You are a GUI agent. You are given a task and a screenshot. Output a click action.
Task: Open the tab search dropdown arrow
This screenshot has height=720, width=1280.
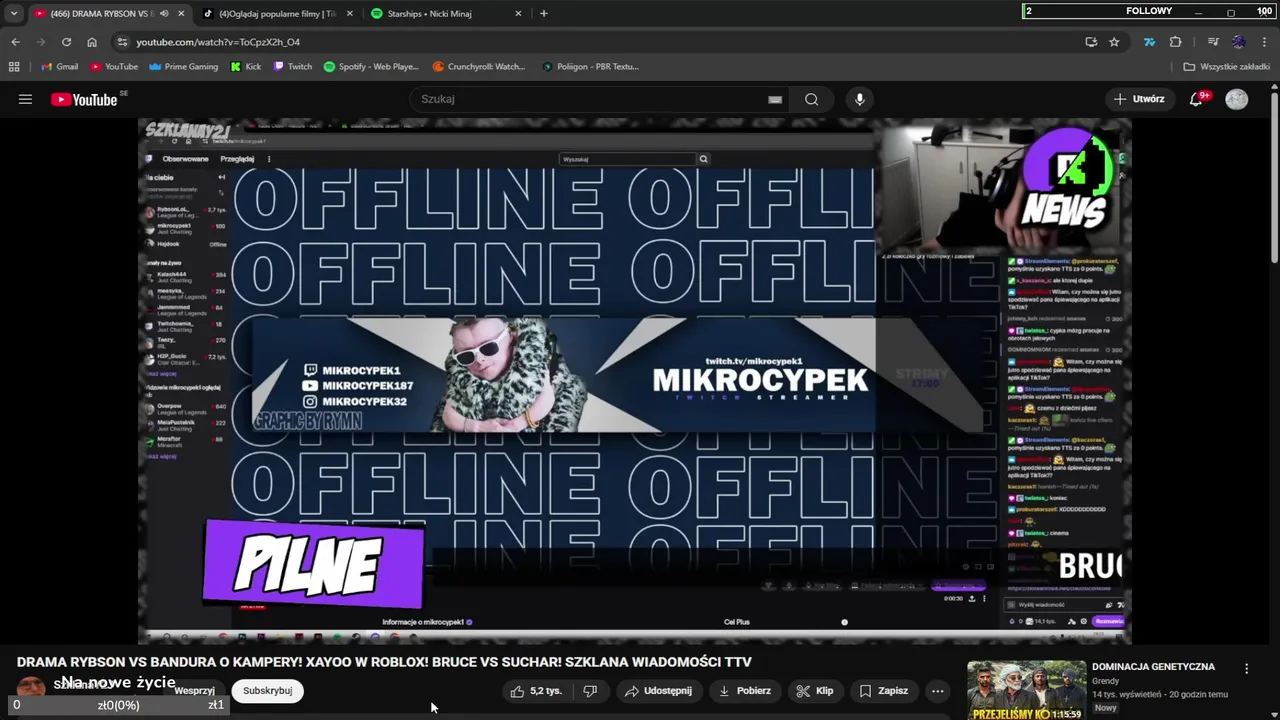[x=14, y=13]
